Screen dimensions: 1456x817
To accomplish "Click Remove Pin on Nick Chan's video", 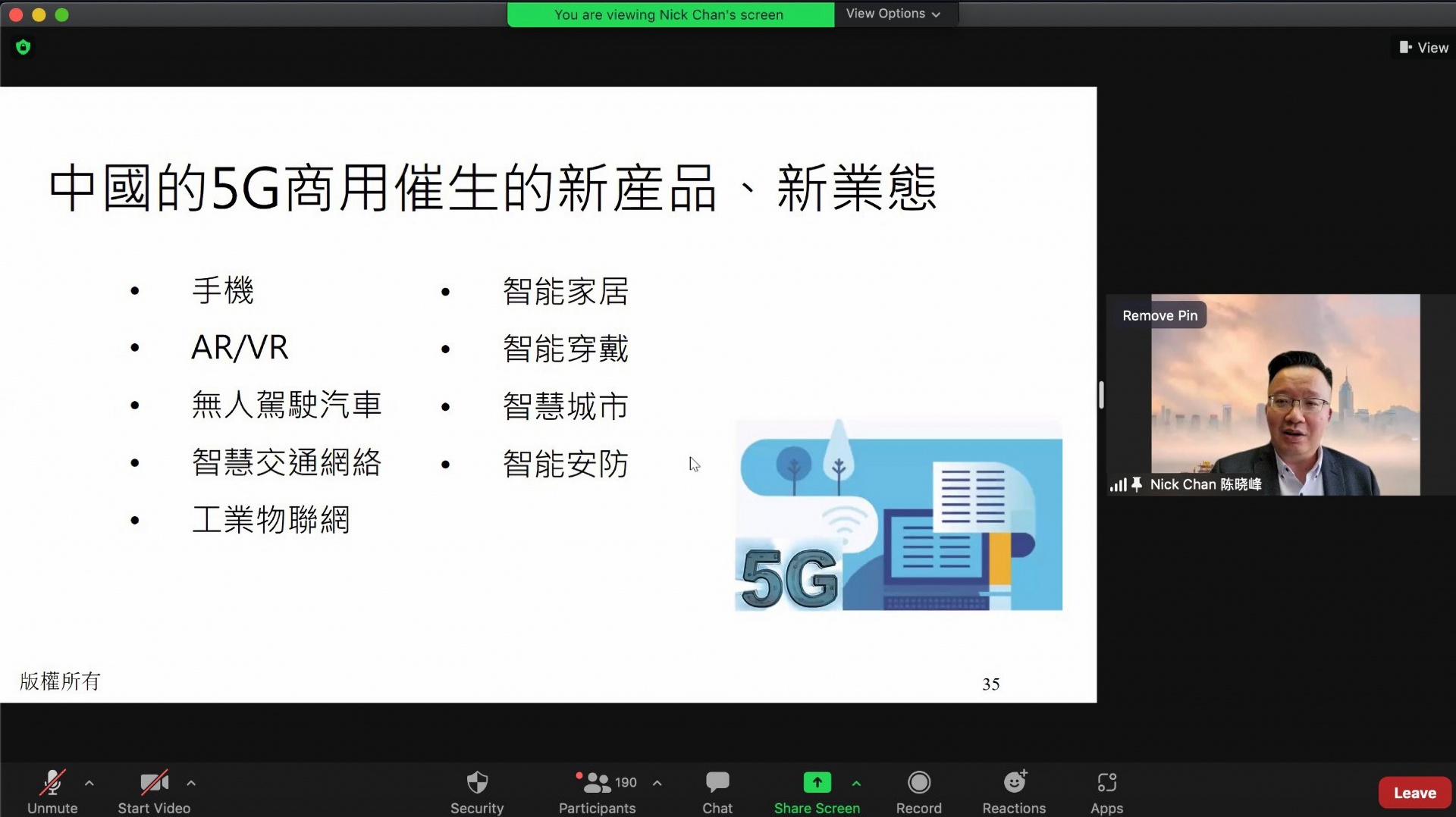I will tap(1159, 315).
